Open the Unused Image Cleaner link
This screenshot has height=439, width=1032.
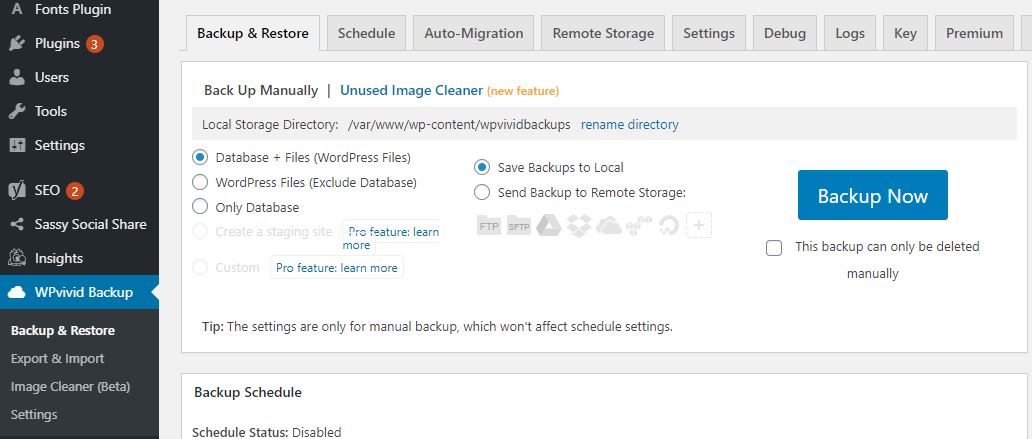point(411,90)
